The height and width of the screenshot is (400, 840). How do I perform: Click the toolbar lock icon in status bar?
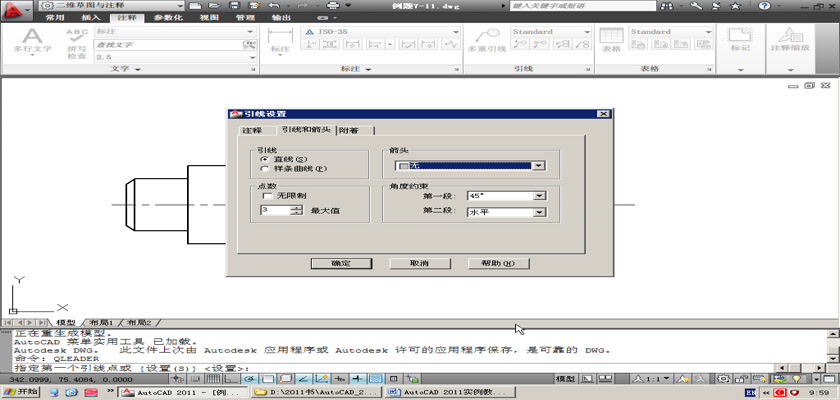(741, 379)
